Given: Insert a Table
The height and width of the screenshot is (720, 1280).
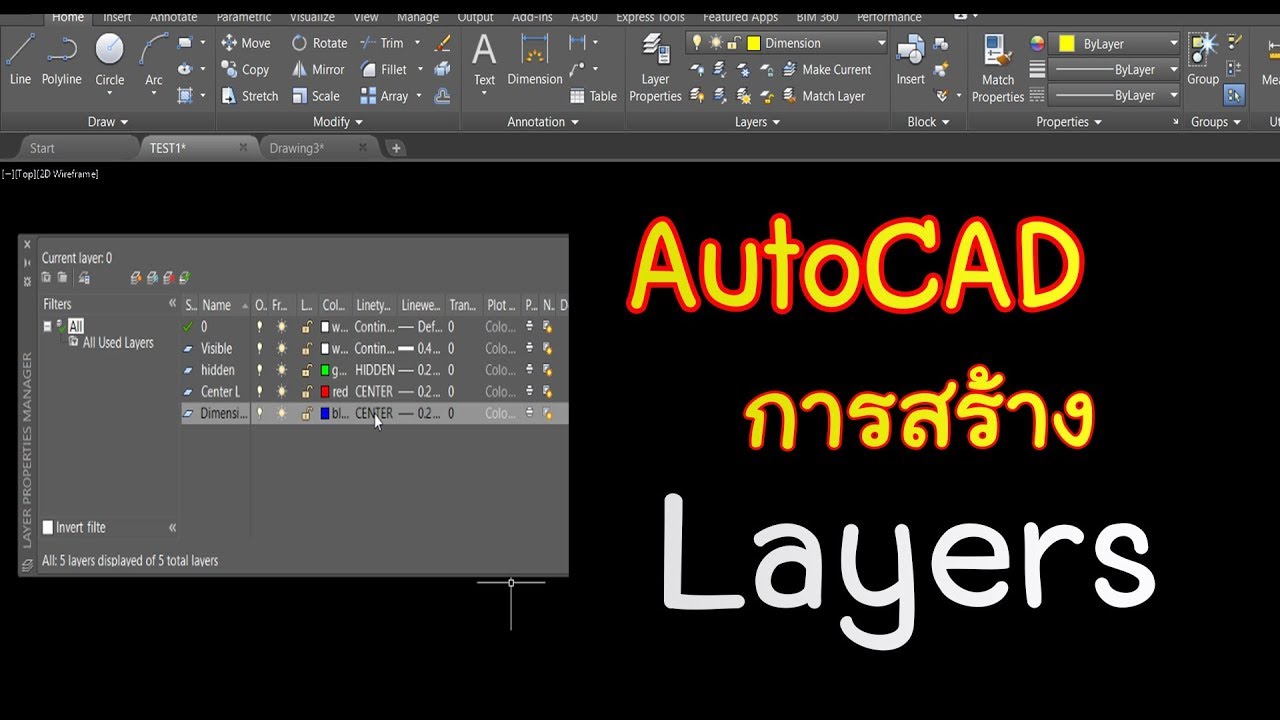Looking at the screenshot, I should (x=593, y=96).
